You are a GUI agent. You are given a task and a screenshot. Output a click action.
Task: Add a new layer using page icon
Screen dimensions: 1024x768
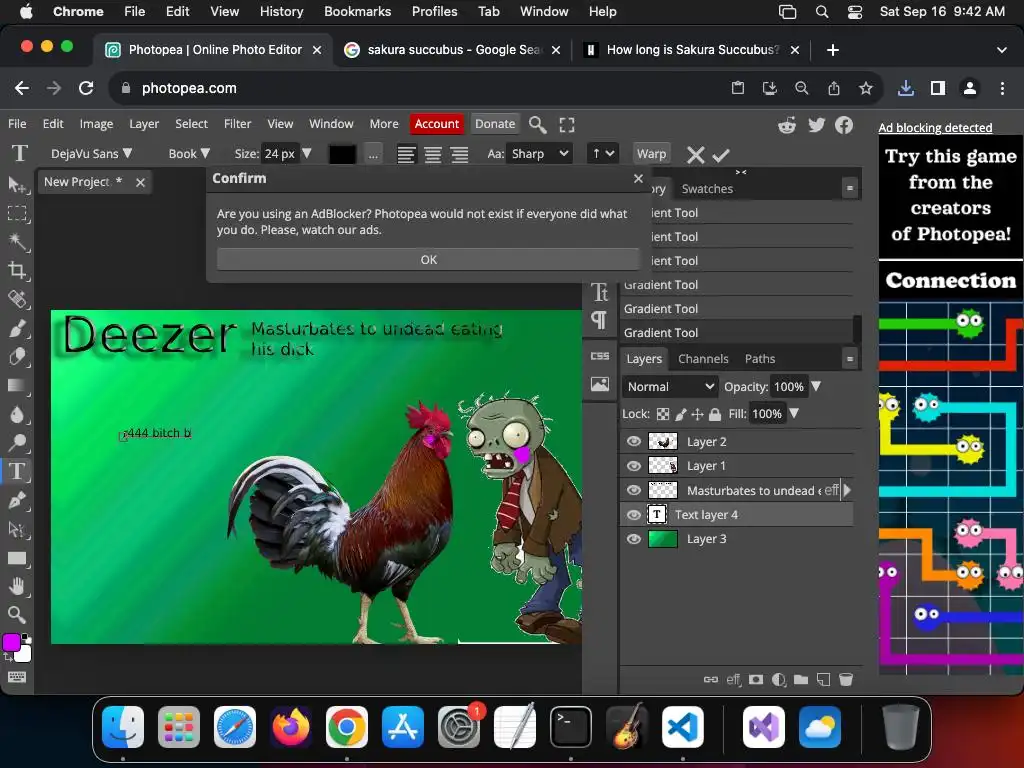824,680
